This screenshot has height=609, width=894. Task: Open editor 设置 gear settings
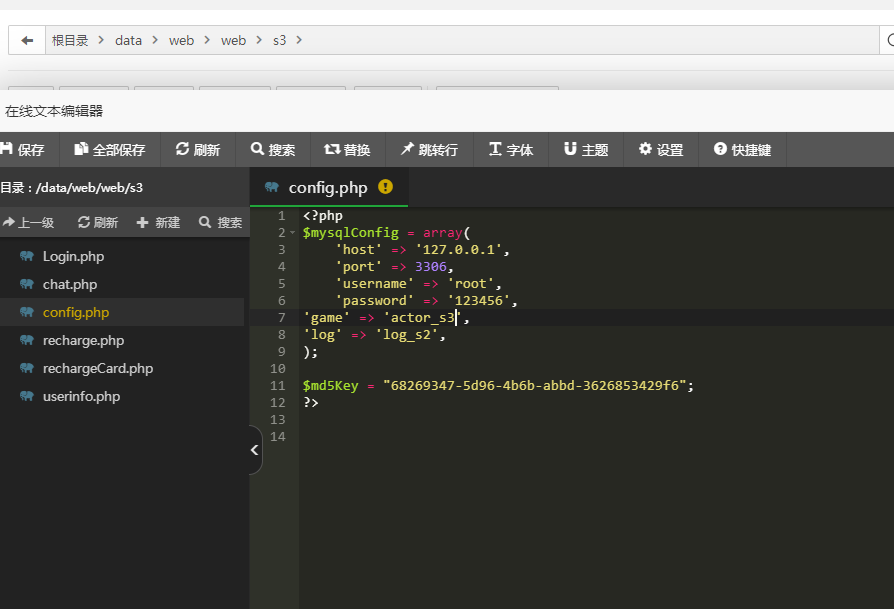pos(661,149)
